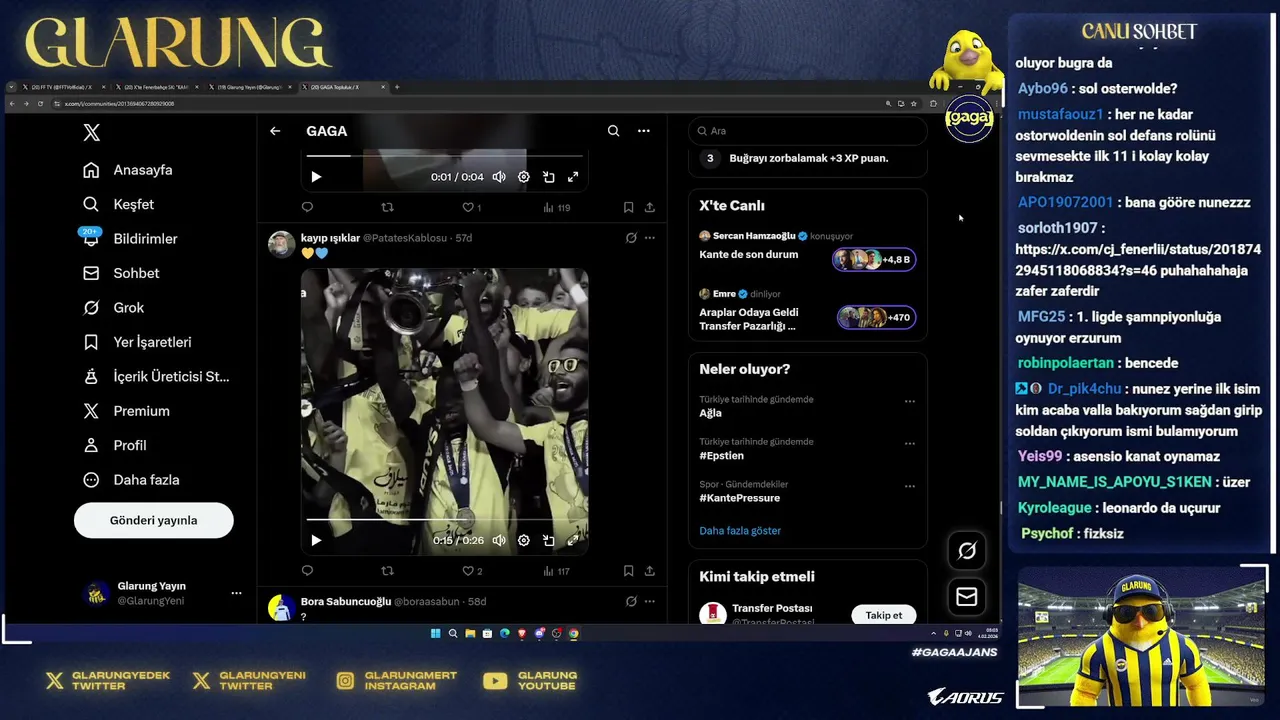Click Windows Start button in taskbar

(x=435, y=633)
